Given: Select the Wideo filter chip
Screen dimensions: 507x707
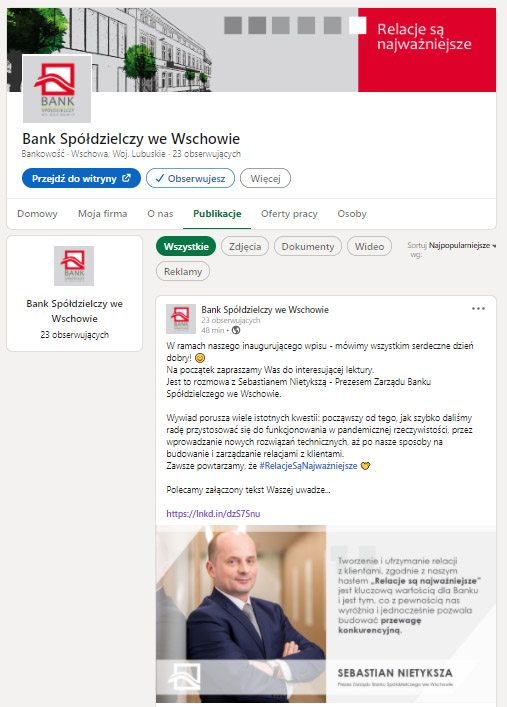Looking at the screenshot, I should pos(369,247).
